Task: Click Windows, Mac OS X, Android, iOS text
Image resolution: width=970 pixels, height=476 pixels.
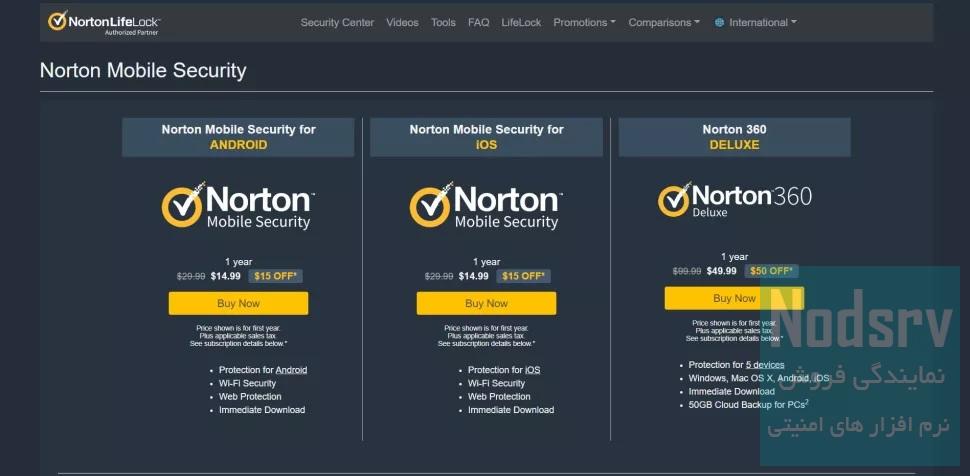Action: click(x=758, y=378)
